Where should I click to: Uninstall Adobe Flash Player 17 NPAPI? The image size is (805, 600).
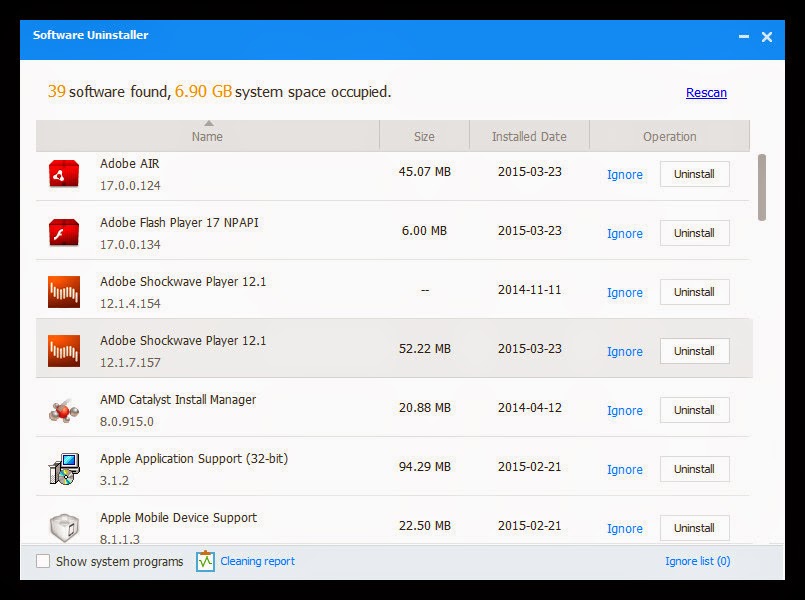click(x=694, y=233)
